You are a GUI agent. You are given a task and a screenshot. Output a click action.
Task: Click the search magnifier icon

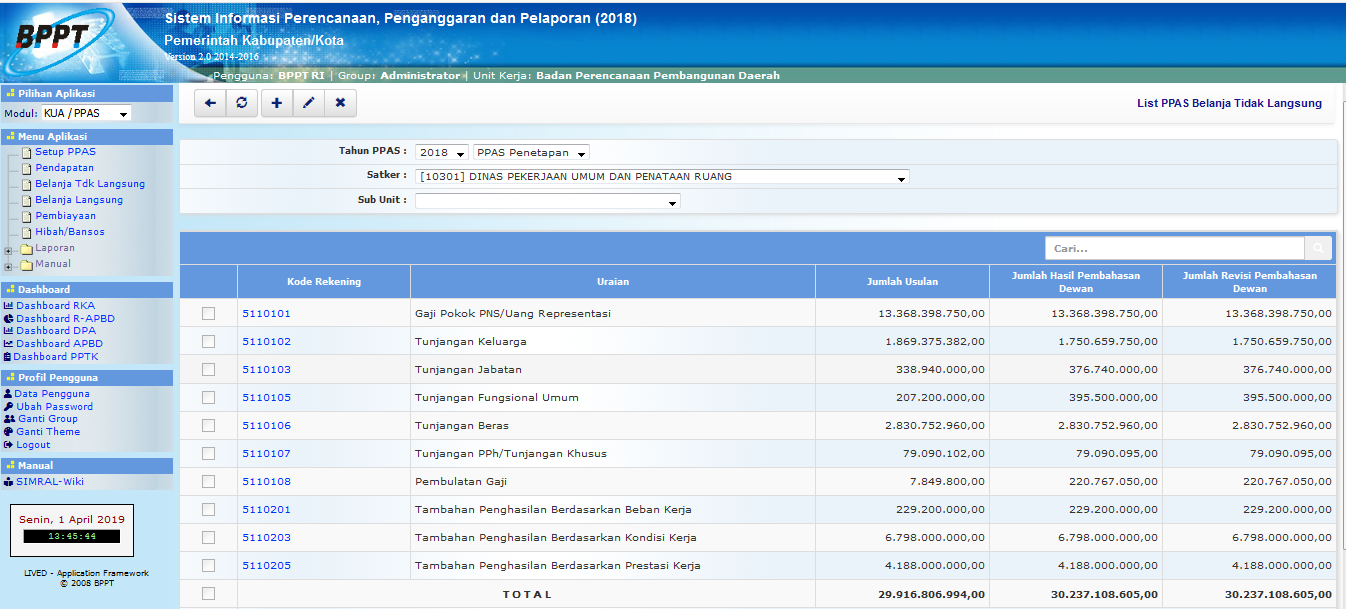click(x=1318, y=248)
